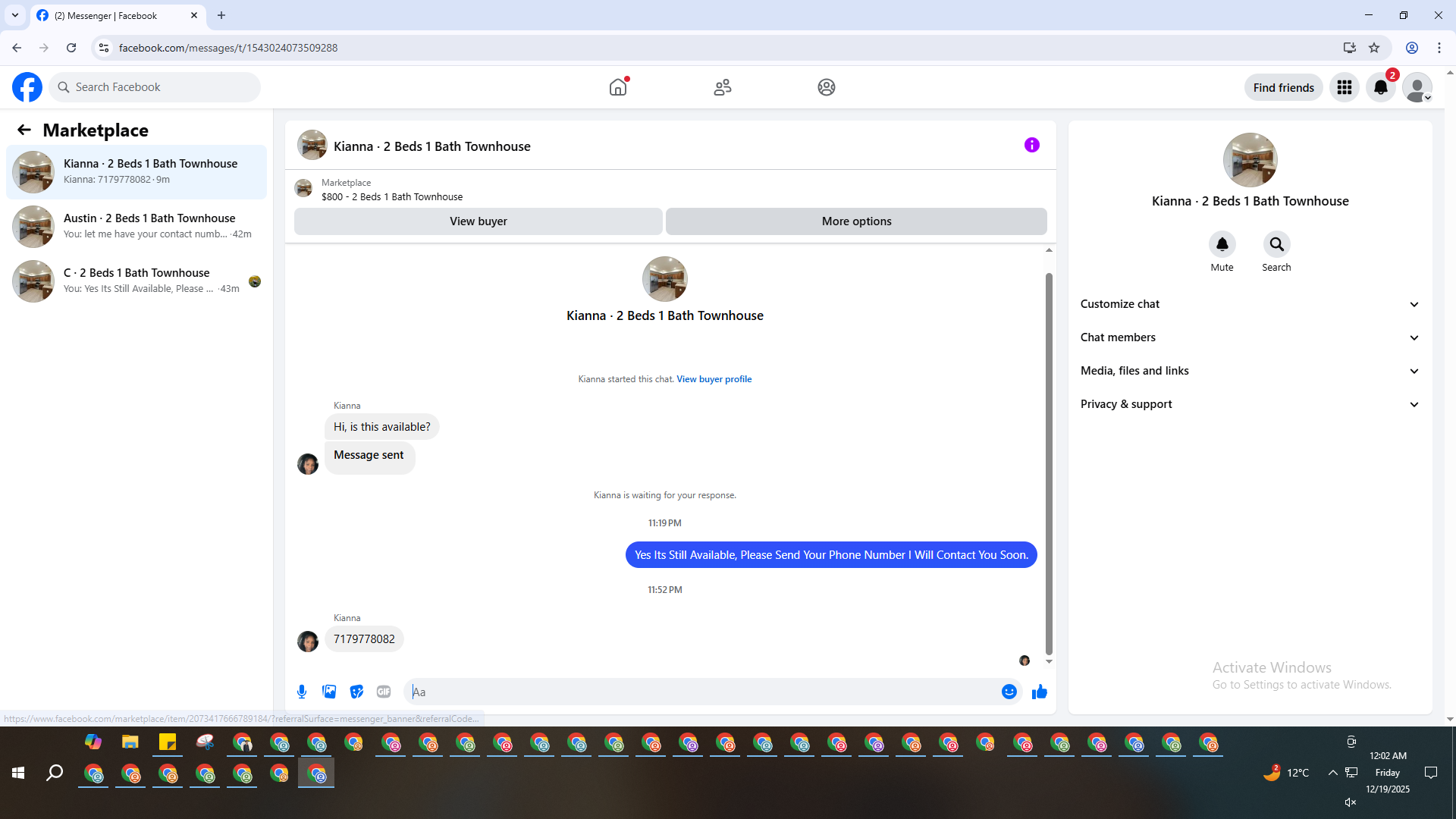Screen dimensions: 1456x819
Task: Open the View buyer profile link
Action: [x=714, y=379]
